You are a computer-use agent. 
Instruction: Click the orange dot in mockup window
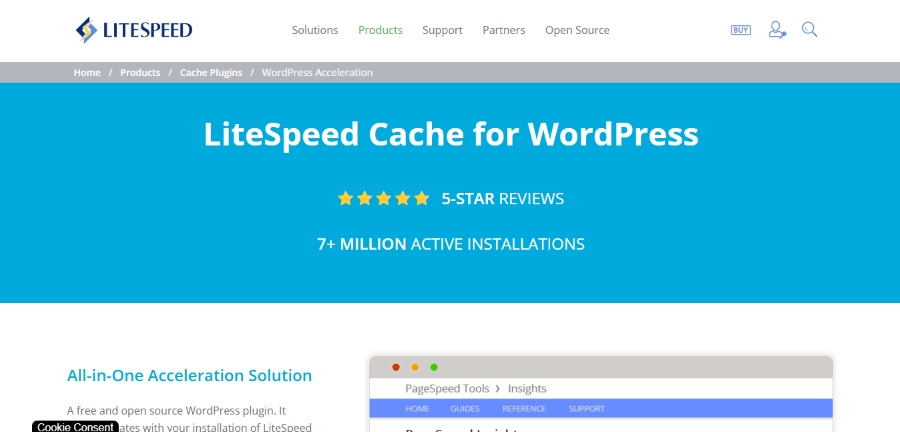(415, 367)
